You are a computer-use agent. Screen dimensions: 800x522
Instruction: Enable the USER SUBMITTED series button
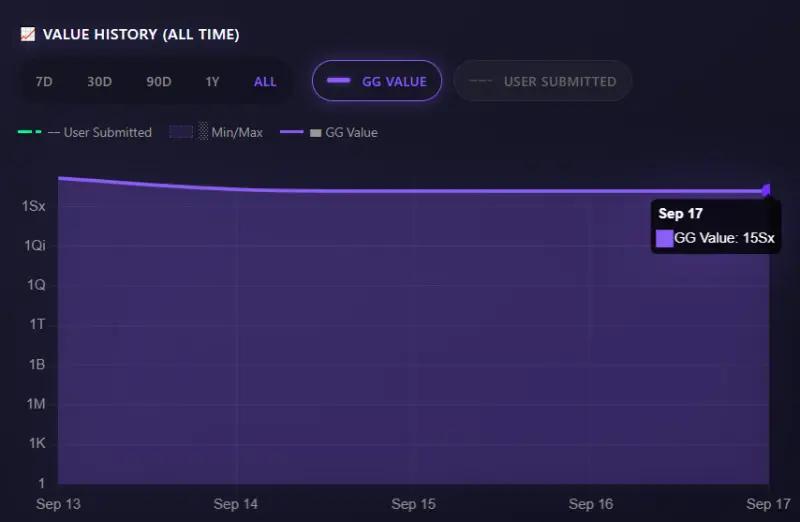click(542, 81)
